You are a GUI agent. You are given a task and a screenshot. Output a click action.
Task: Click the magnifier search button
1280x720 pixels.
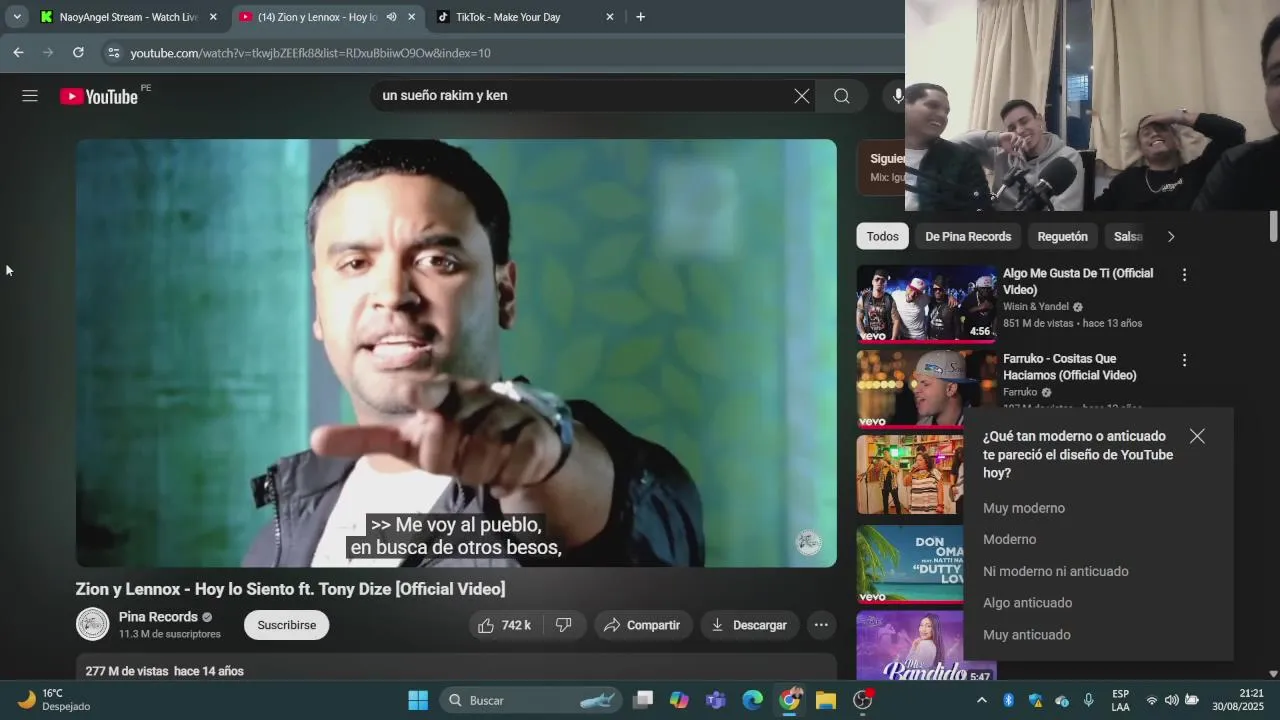point(842,96)
